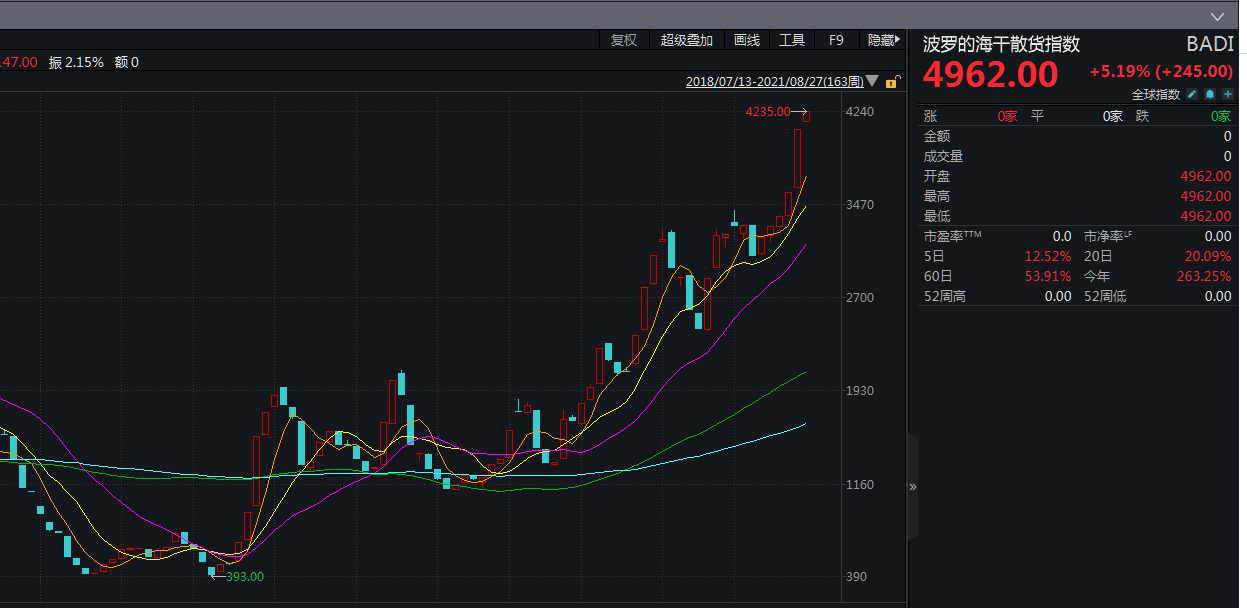Select the 画线 drawing tool tab
The image size is (1247, 608).
[x=747, y=40]
